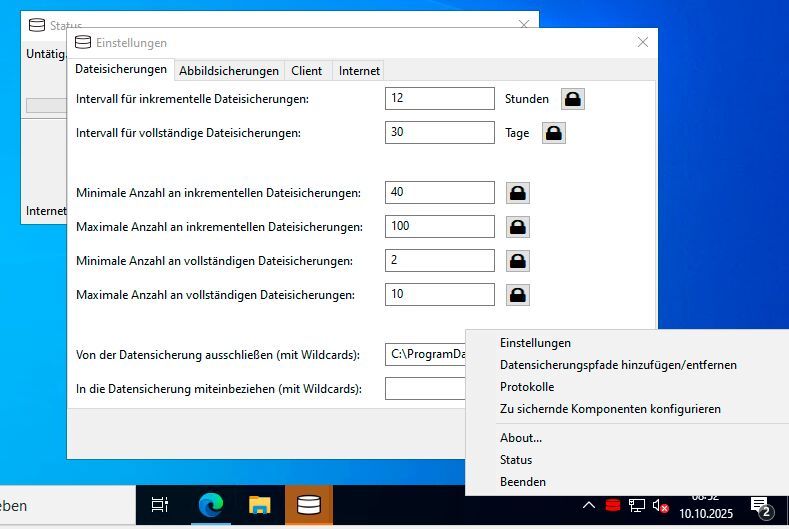Screen dimensions: 789x529
Task: Open the Internet tab
Action: 359,71
